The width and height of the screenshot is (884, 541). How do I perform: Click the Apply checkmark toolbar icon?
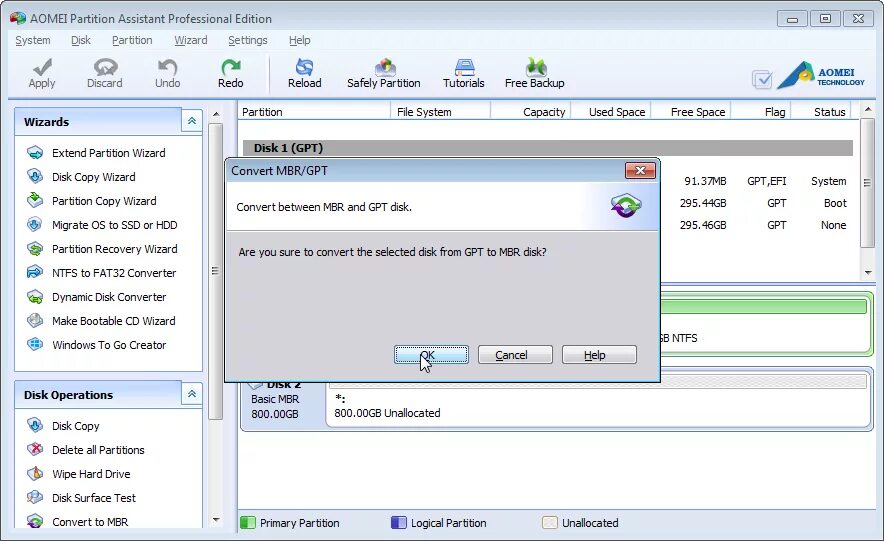point(42,68)
